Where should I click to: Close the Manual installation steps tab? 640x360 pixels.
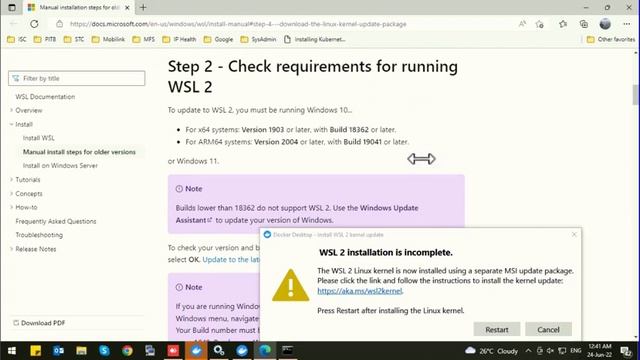[127, 7]
